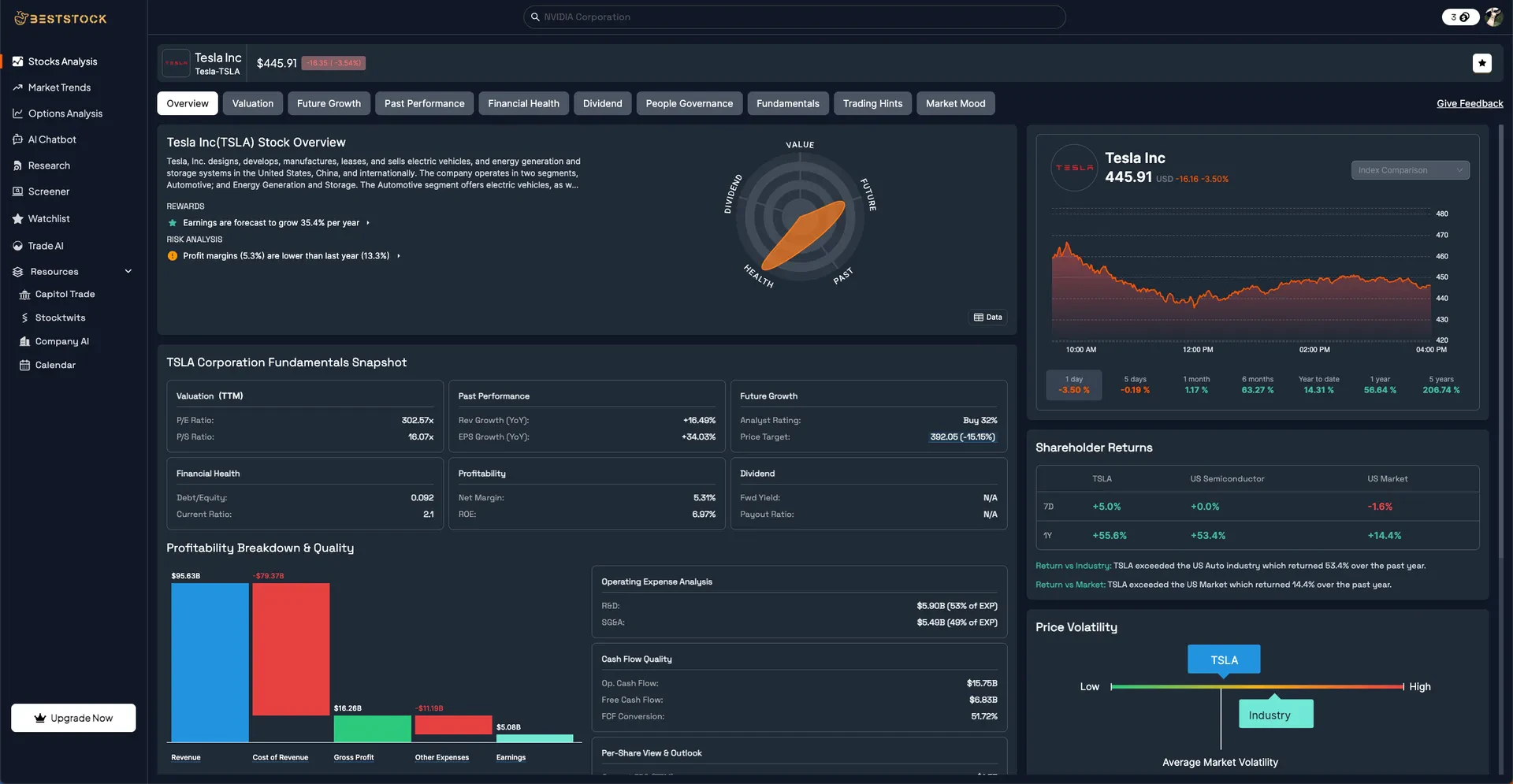Open the AI Chatbot panel
Screen dimensions: 1513x784
pyautogui.click(x=52, y=139)
